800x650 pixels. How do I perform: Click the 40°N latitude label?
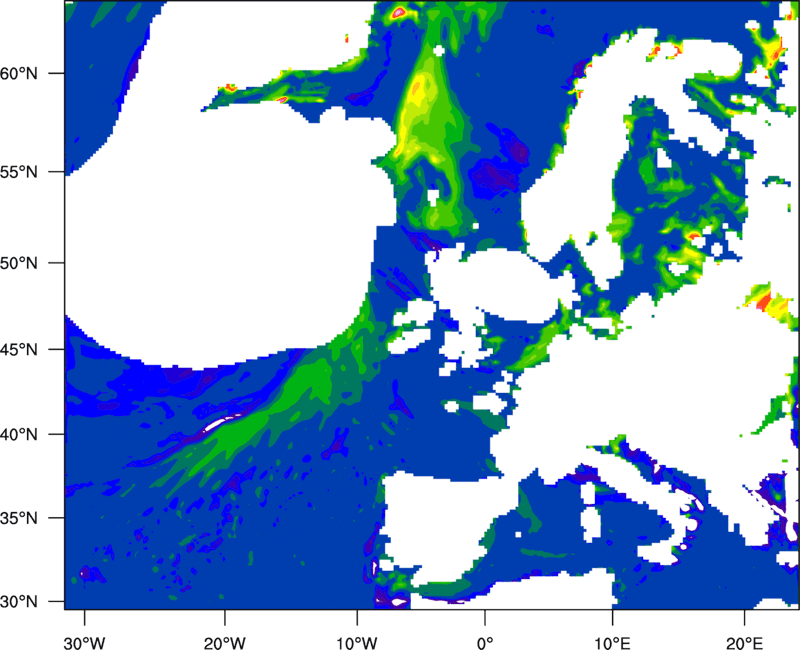click(x=19, y=435)
